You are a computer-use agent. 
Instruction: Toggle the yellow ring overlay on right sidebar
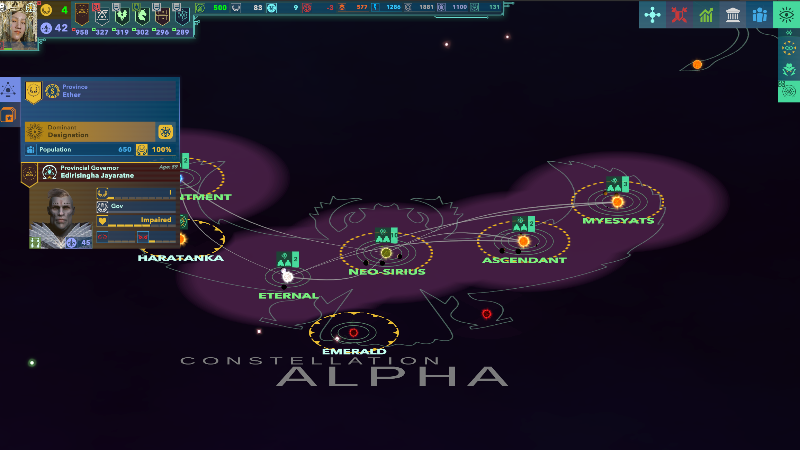point(789,48)
